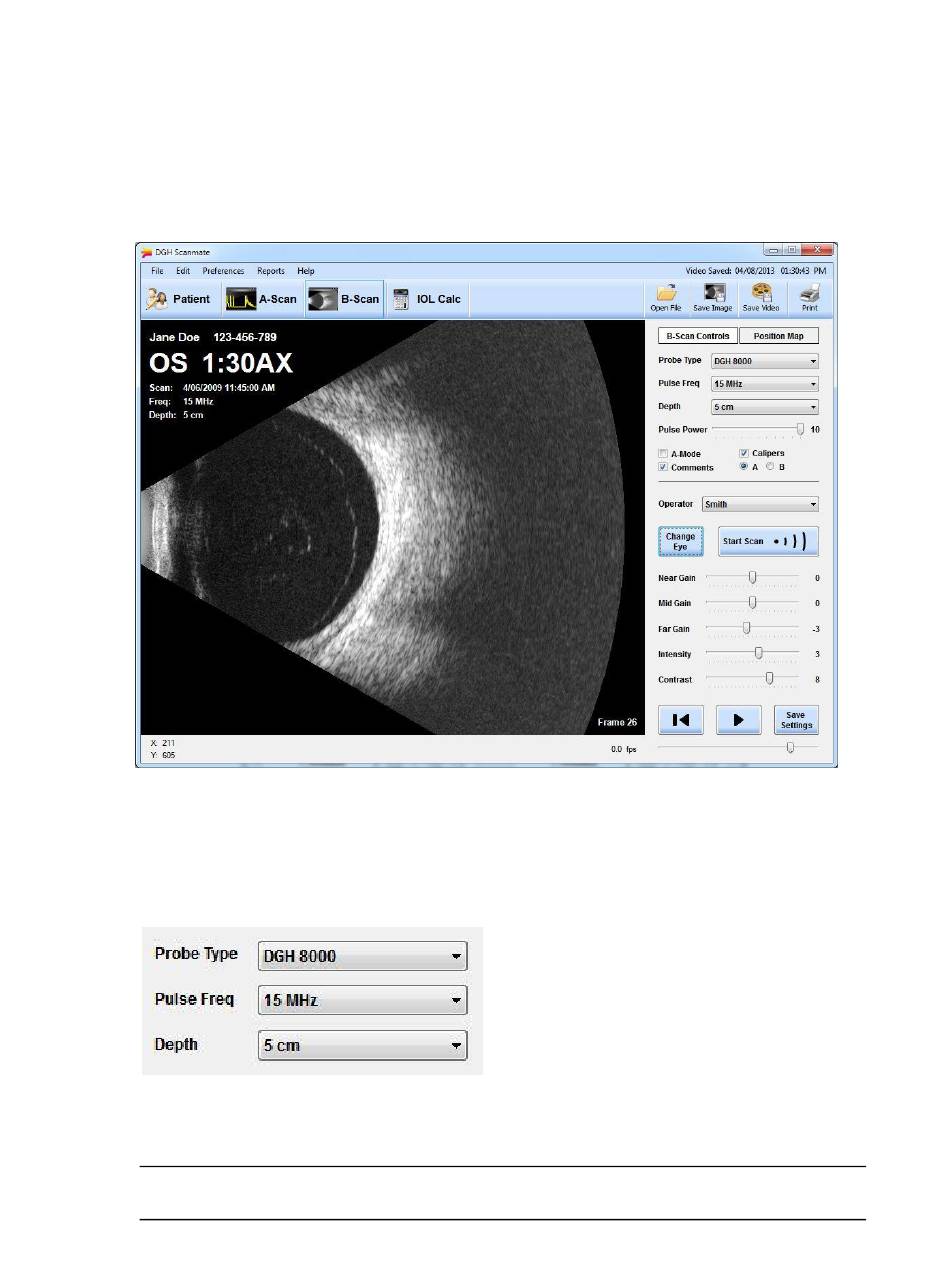Click the skip-to-first-frame button
The height and width of the screenshot is (1267, 950).
[681, 720]
